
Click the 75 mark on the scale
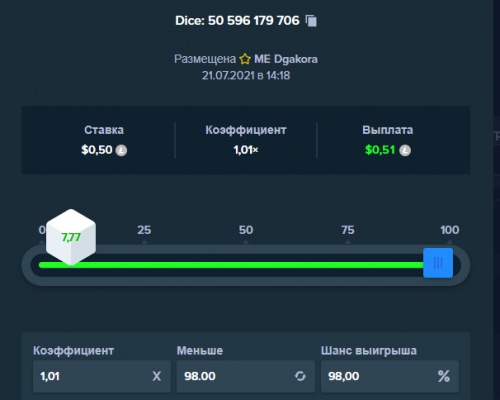pyautogui.click(x=348, y=230)
